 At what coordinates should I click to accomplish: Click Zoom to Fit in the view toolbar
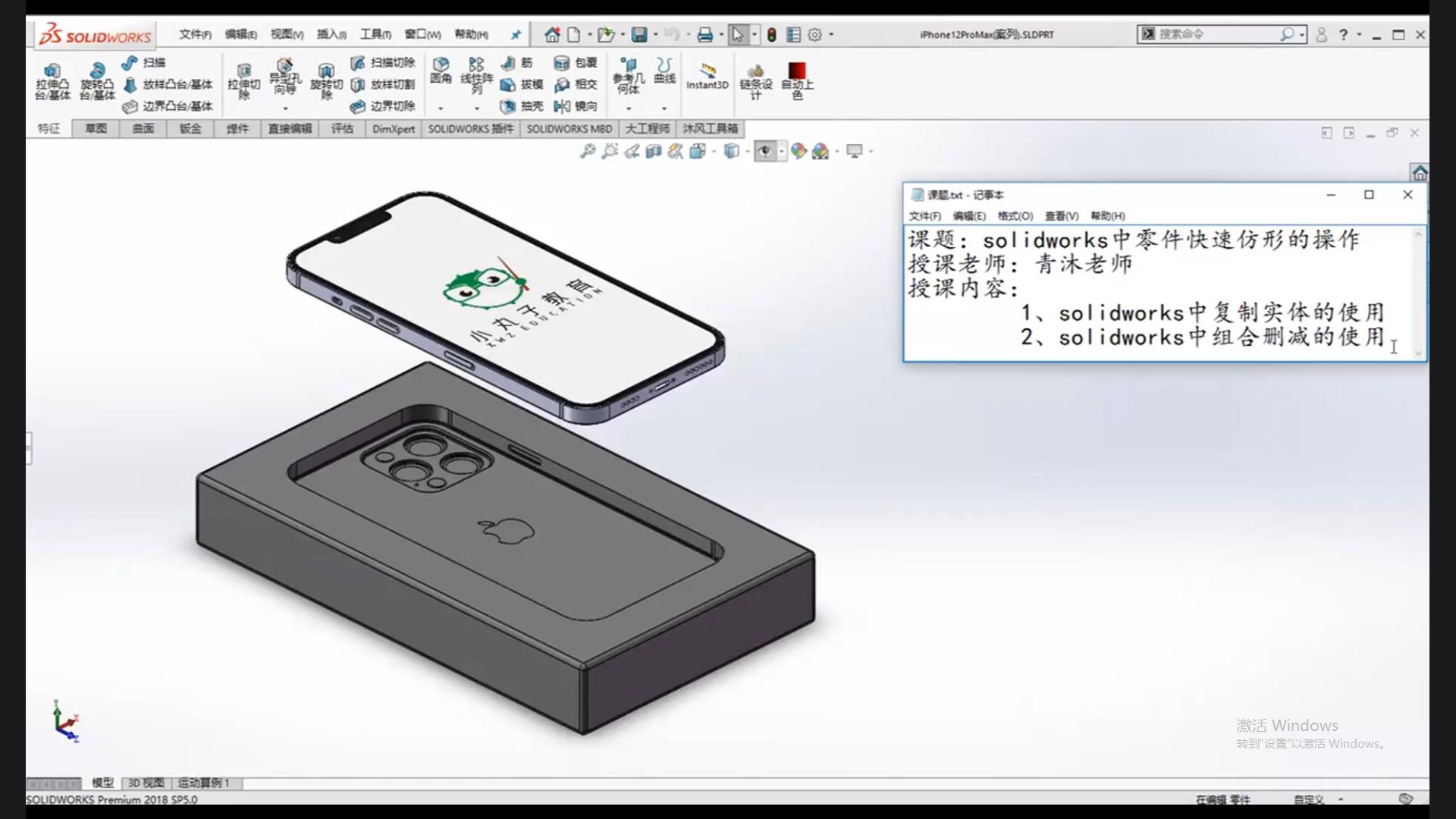coord(588,151)
